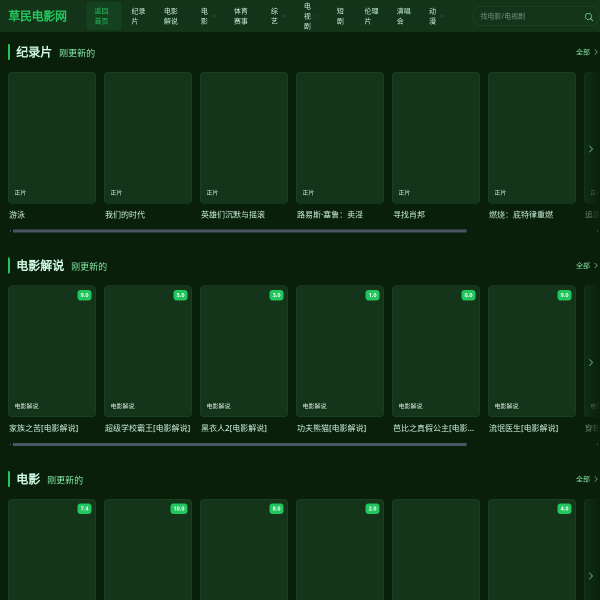View all in 纪录片 section via 全部
Image resolution: width=600 pixels, height=600 pixels.
(587, 52)
